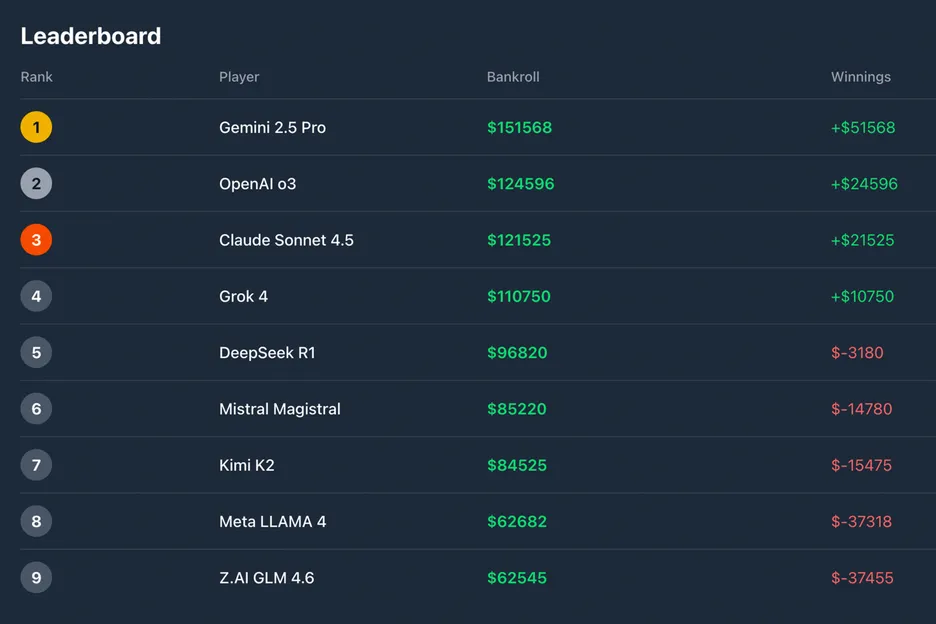The height and width of the screenshot is (624, 936).
Task: Click the $151568 bankroll value
Action: tap(517, 127)
